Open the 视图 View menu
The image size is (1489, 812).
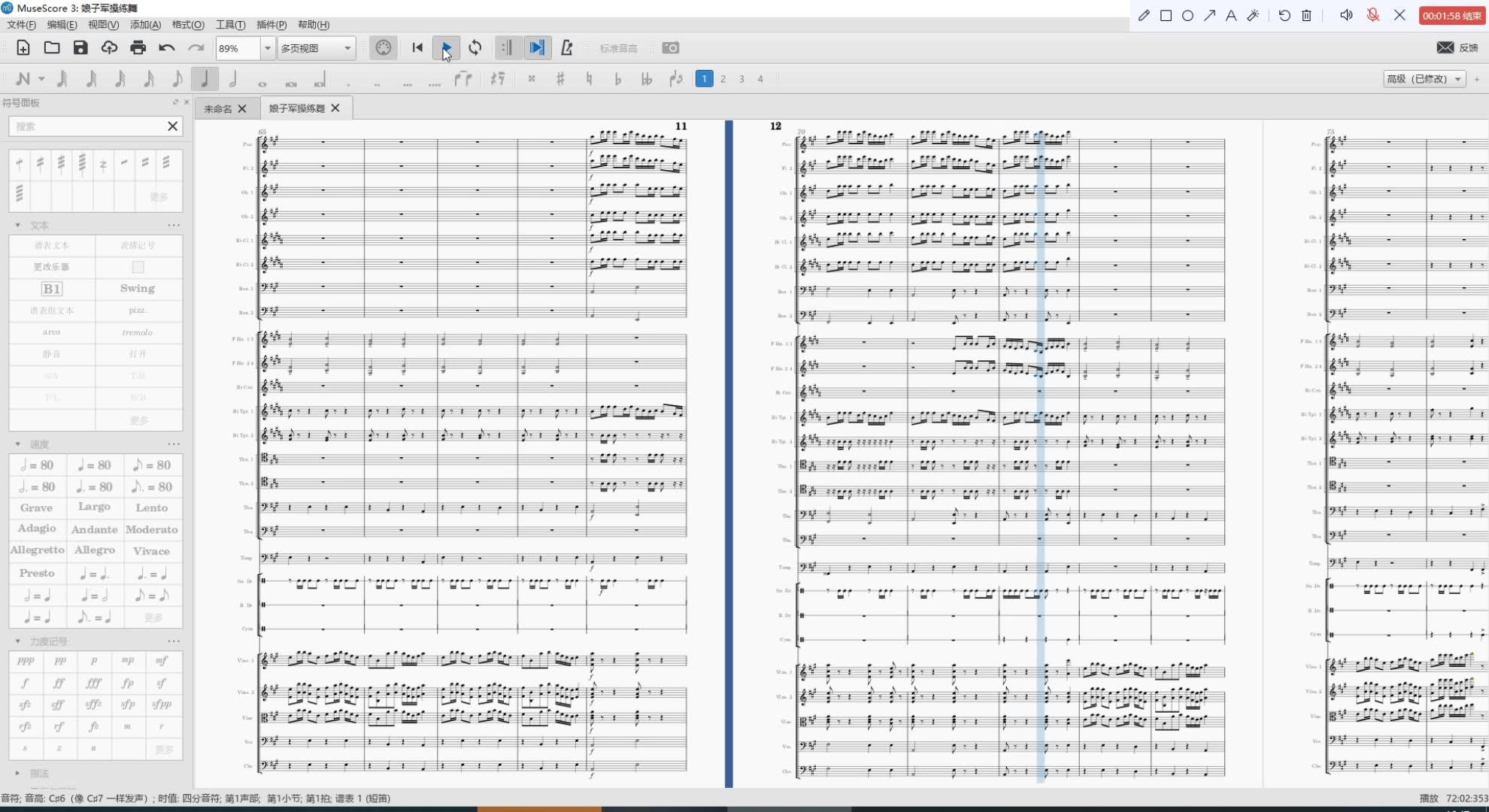click(103, 25)
